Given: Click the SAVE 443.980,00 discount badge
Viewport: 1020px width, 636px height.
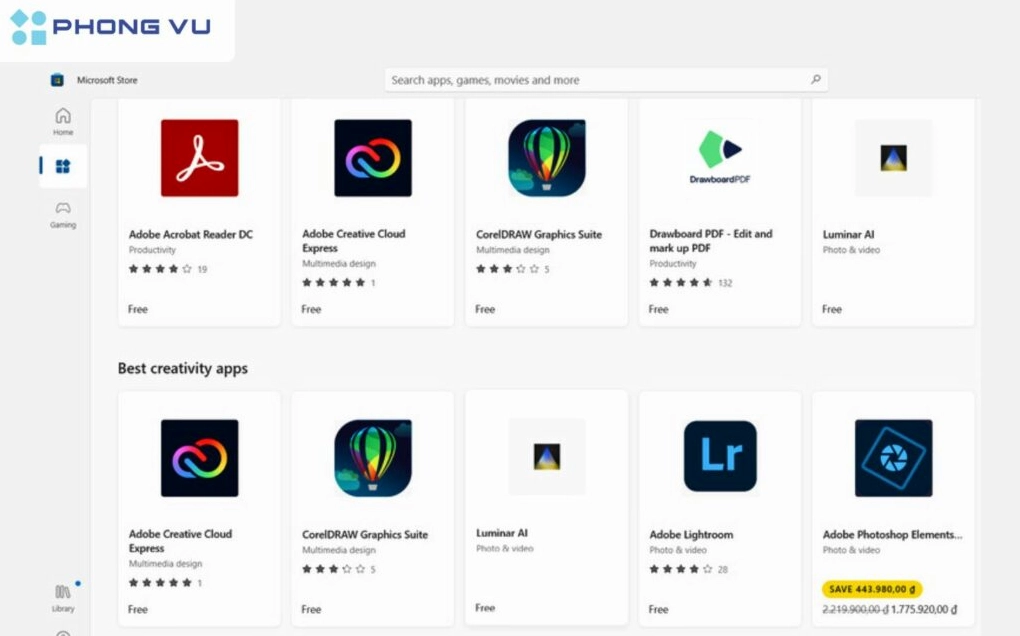Looking at the screenshot, I should point(872,589).
